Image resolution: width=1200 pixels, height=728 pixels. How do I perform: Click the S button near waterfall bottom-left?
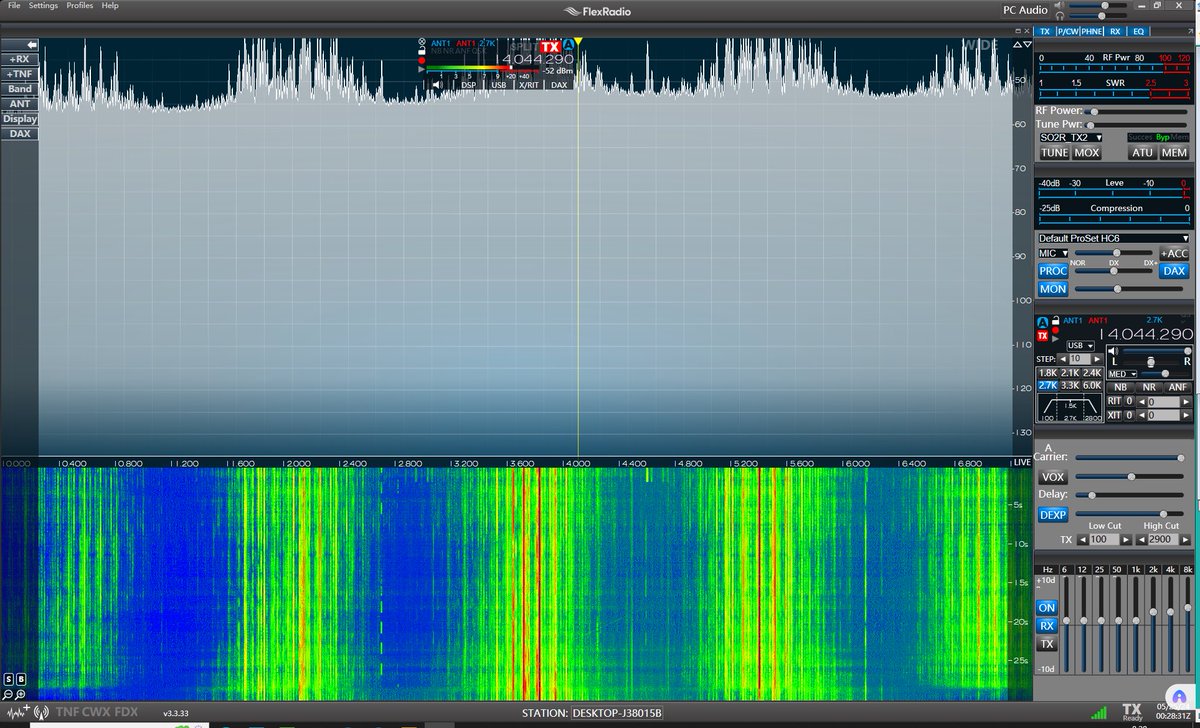8,680
